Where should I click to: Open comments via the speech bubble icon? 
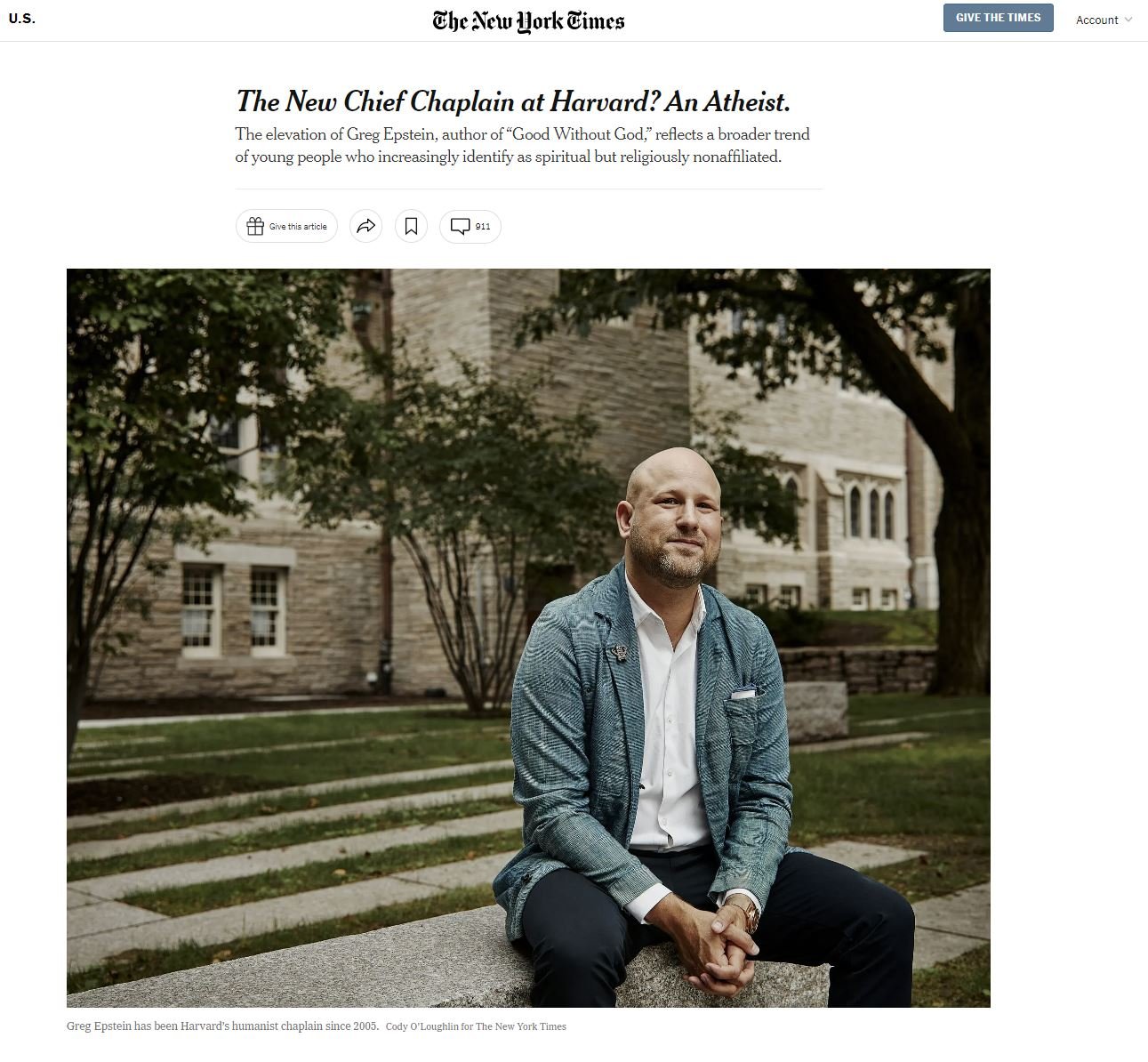[460, 227]
